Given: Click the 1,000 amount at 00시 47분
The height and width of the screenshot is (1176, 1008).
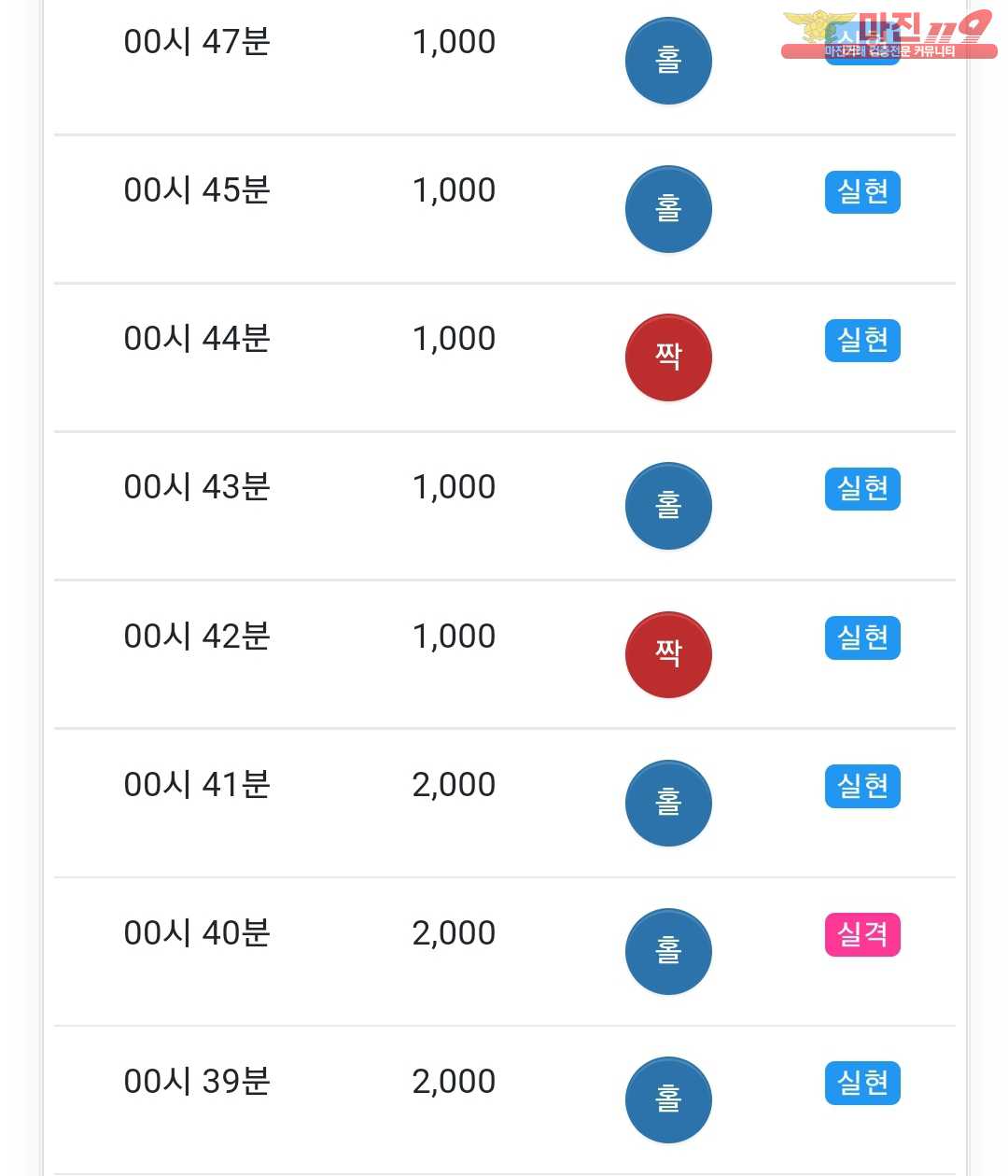Looking at the screenshot, I should [x=454, y=42].
